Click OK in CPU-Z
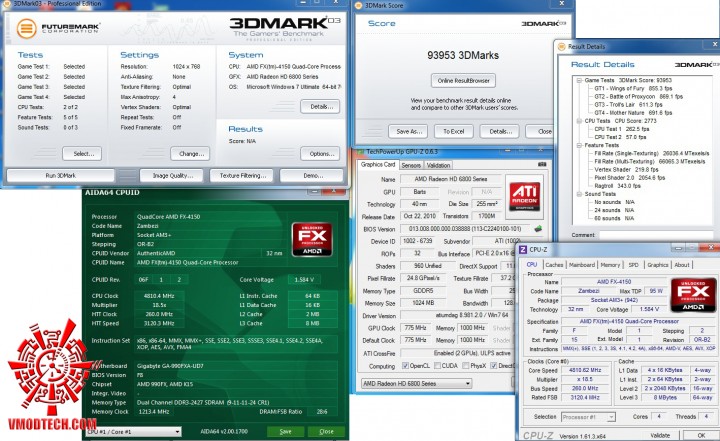This screenshot has width=720, height=441. (701, 435)
